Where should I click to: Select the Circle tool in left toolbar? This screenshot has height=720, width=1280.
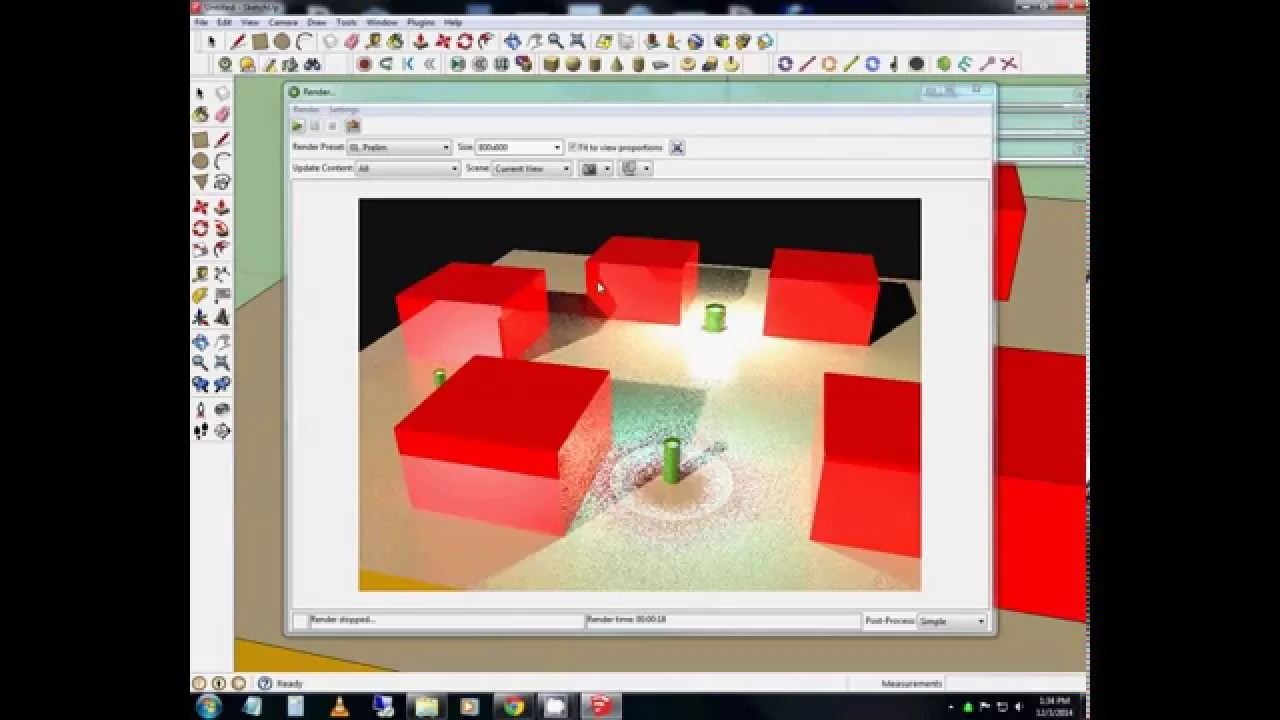point(200,161)
